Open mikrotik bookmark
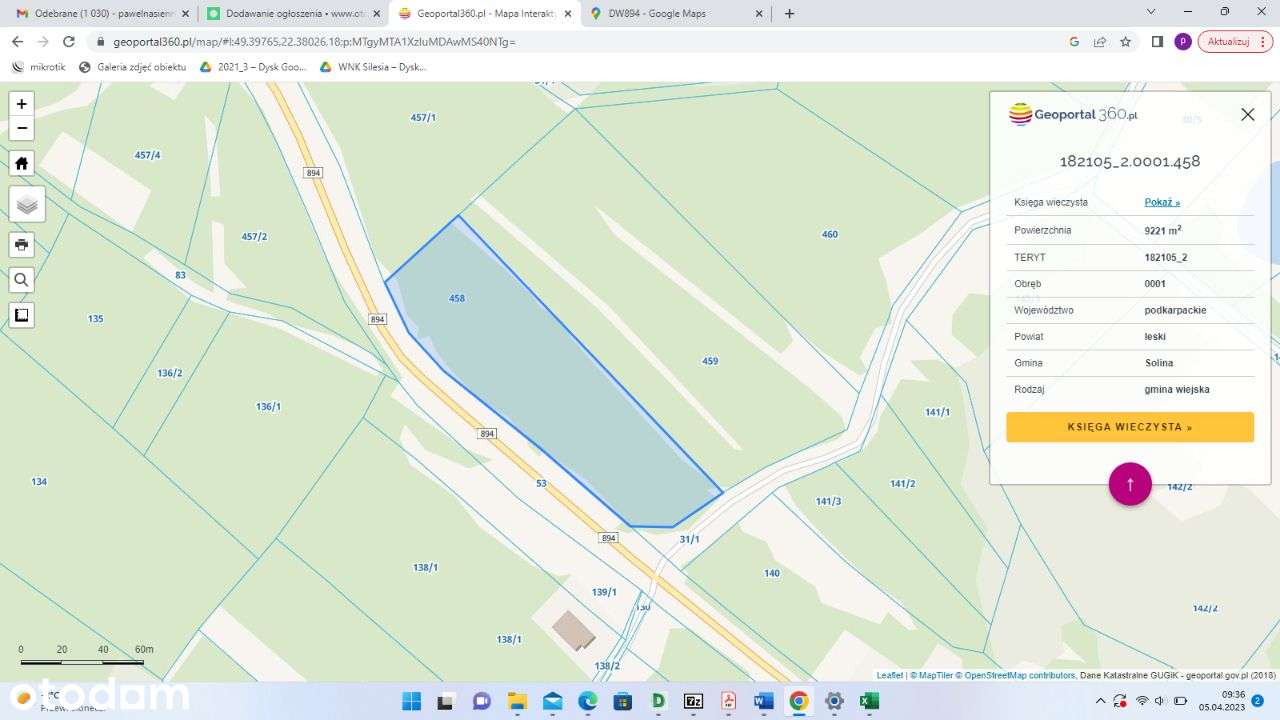1280x720 pixels. click(x=39, y=67)
